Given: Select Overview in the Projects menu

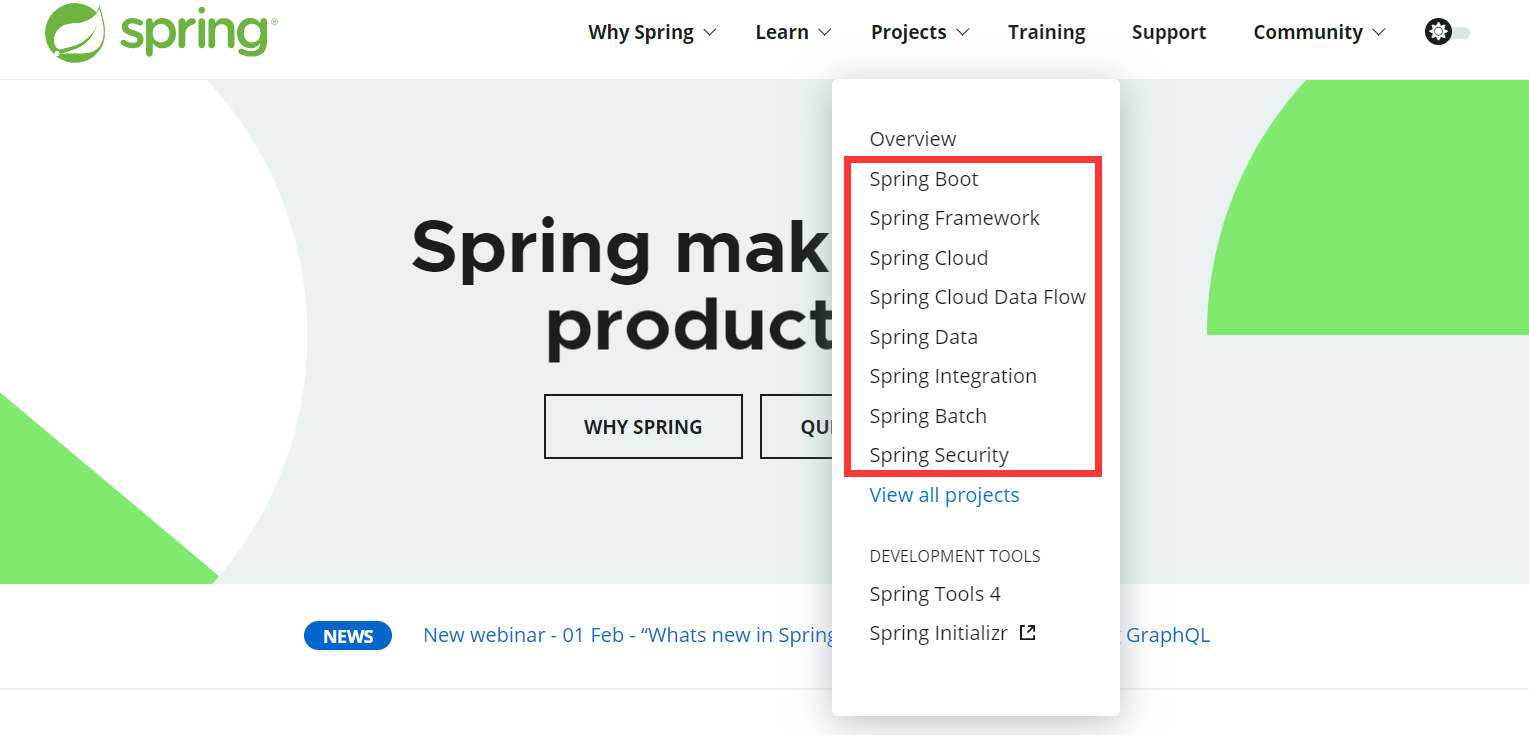Looking at the screenshot, I should (913, 139).
